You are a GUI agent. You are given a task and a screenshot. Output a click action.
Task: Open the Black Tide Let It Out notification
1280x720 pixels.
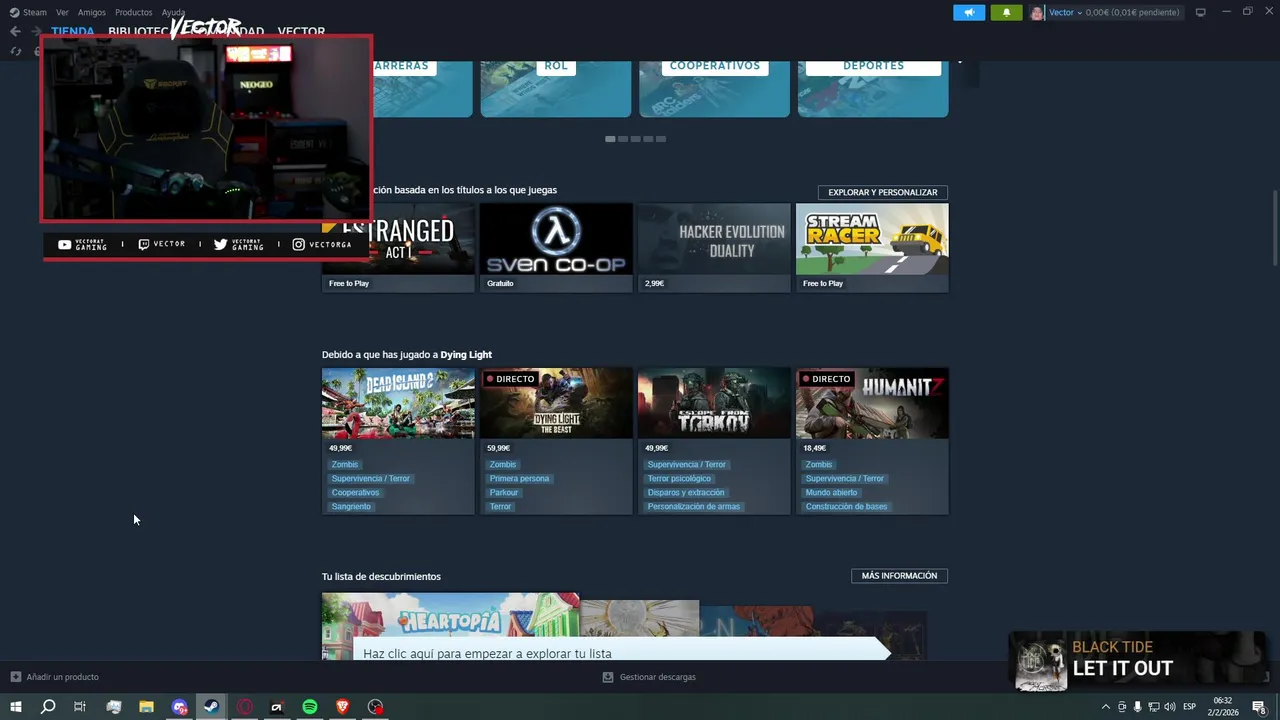point(1140,660)
